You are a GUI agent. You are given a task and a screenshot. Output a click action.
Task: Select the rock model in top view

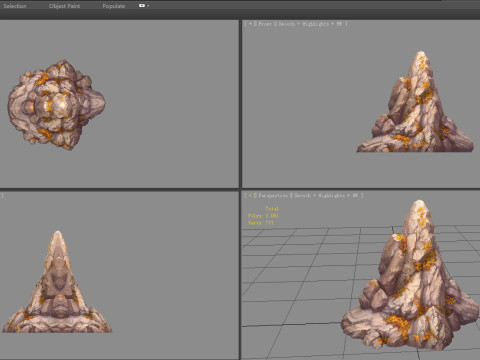click(57, 105)
